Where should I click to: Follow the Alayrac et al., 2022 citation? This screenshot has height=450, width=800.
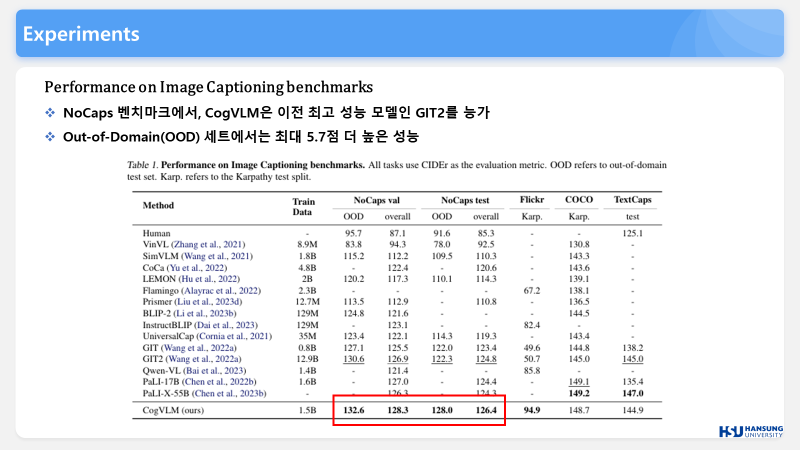coord(220,291)
